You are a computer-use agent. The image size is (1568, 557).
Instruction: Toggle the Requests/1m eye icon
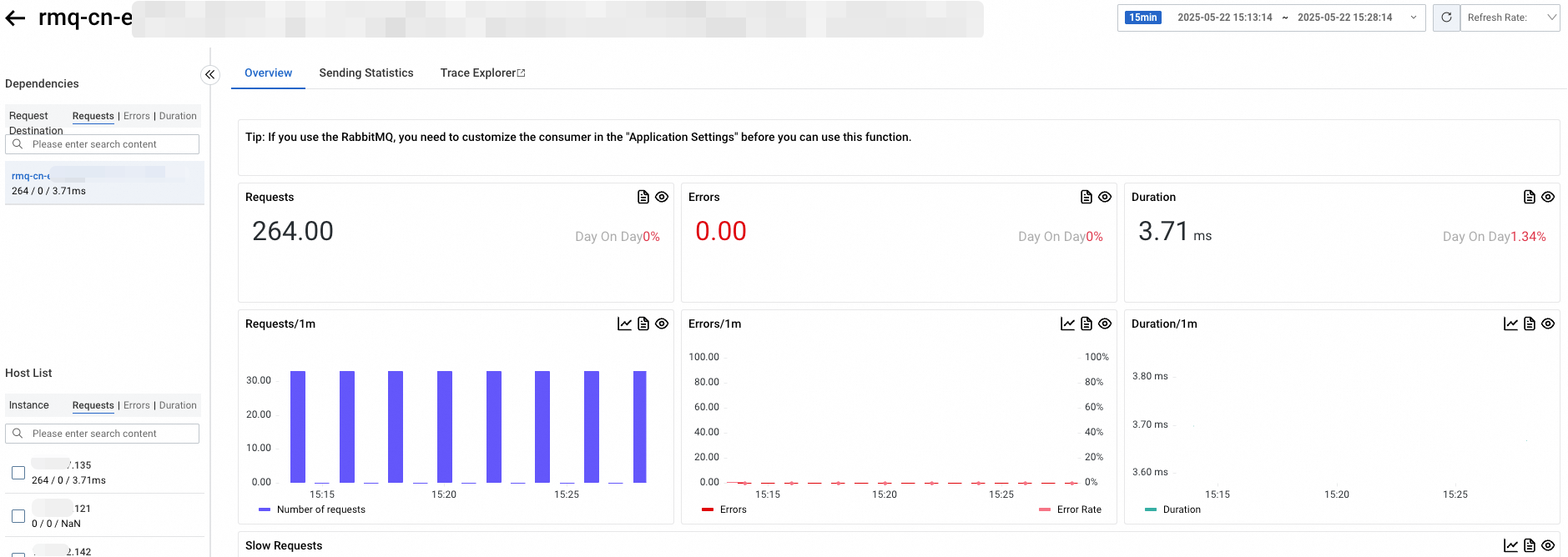click(x=662, y=324)
